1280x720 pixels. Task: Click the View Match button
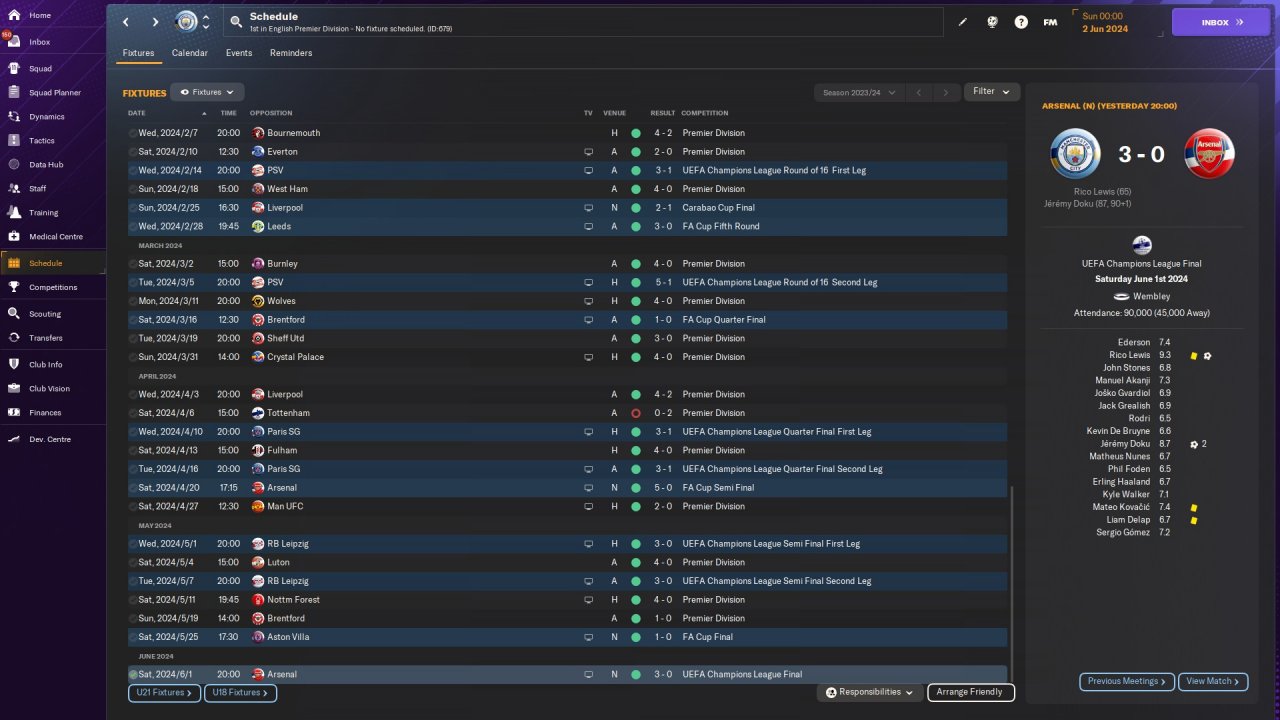[1213, 681]
